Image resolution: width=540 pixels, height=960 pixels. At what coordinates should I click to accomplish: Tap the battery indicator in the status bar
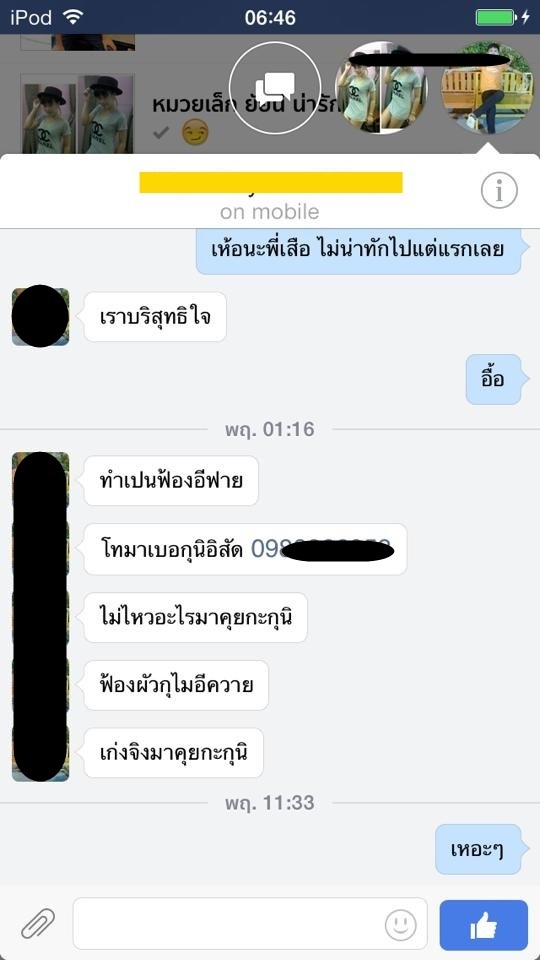pos(497,17)
